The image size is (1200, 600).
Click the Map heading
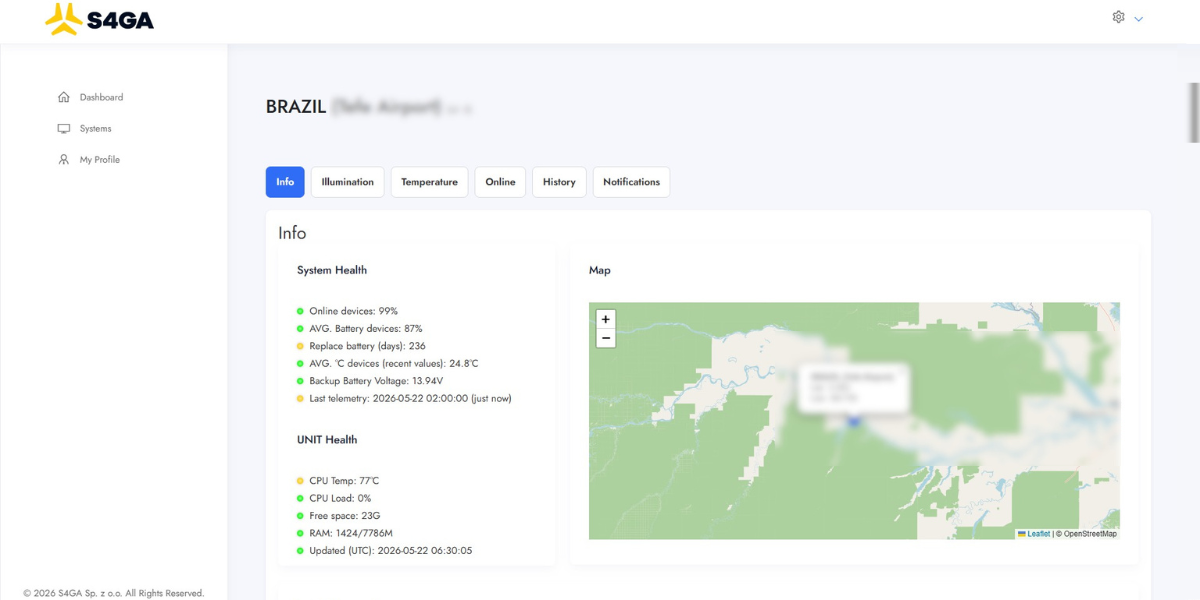(x=600, y=270)
